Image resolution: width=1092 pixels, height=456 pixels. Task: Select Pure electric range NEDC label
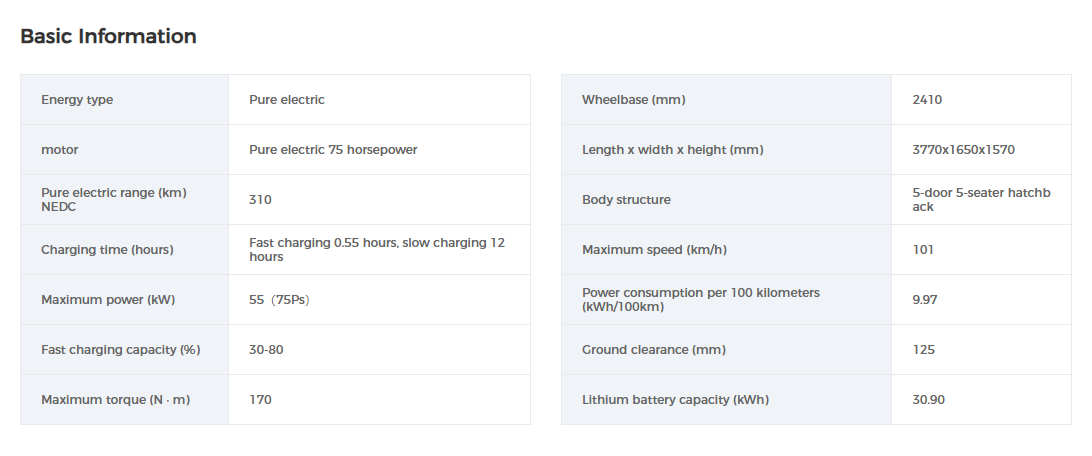pyautogui.click(x=114, y=199)
